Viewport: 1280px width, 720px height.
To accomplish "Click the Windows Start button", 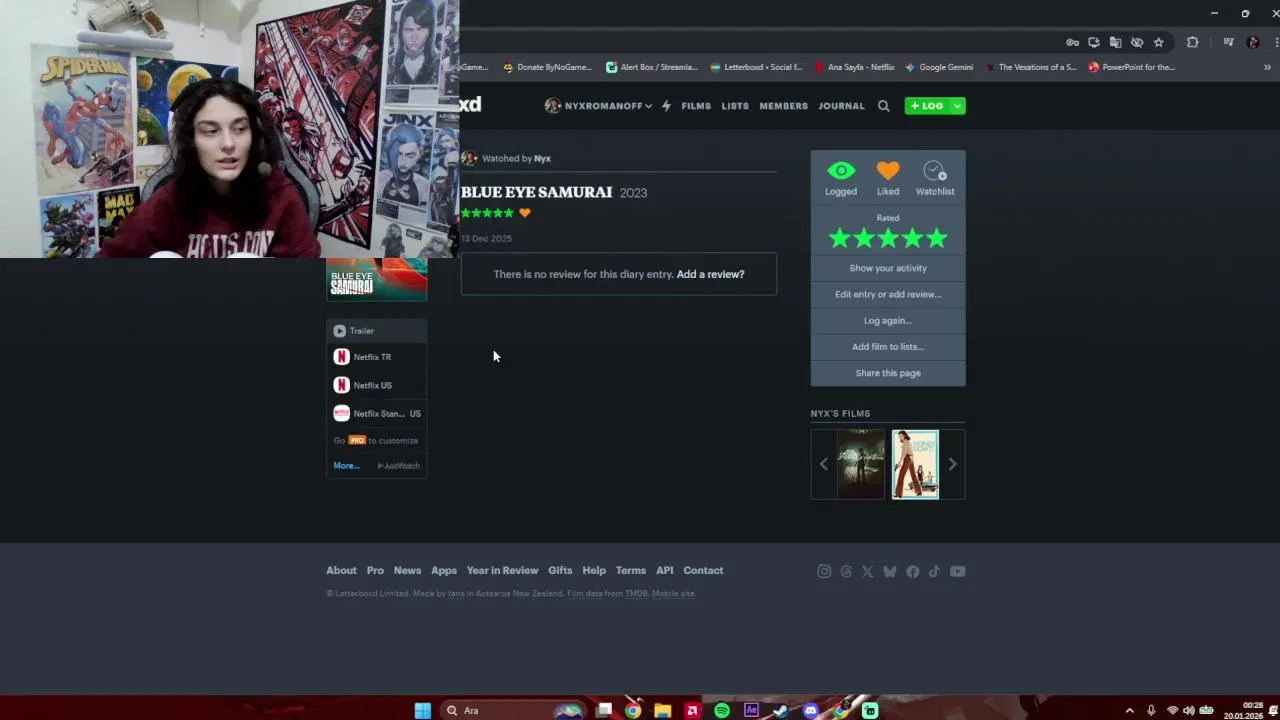I will [423, 710].
